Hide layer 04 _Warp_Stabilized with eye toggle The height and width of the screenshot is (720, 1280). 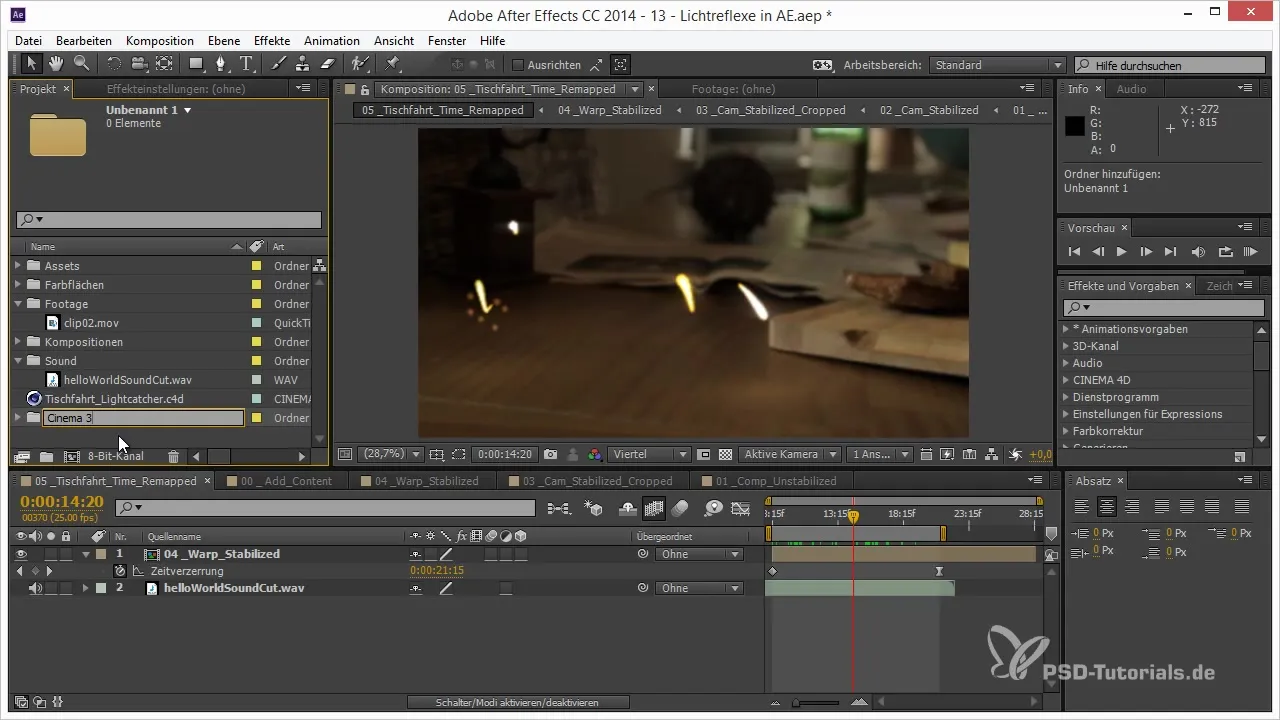click(22, 554)
